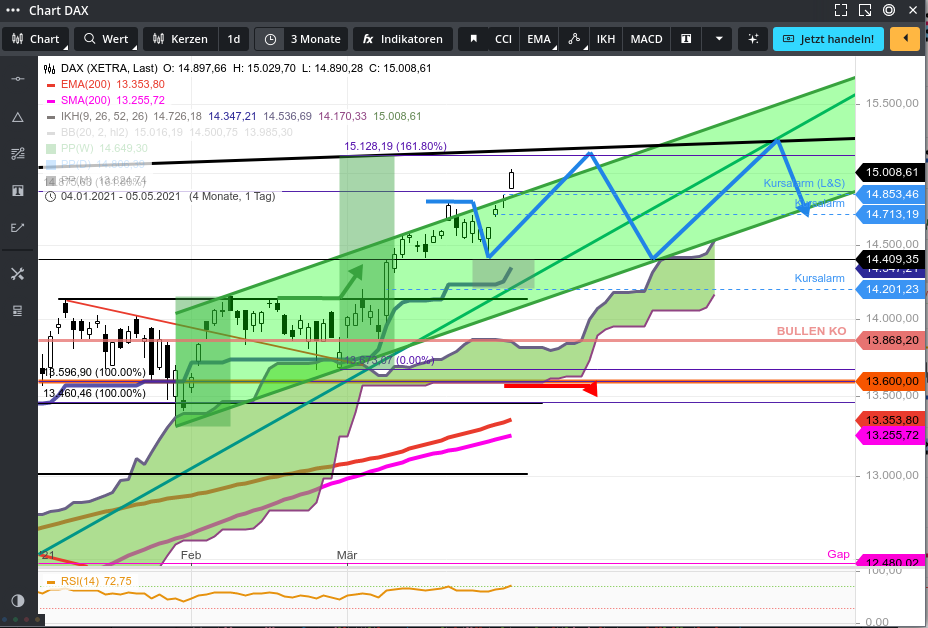The height and width of the screenshot is (628, 928).
Task: Click the DAX (XETRA, Last) instrument label
Action: click(110, 68)
